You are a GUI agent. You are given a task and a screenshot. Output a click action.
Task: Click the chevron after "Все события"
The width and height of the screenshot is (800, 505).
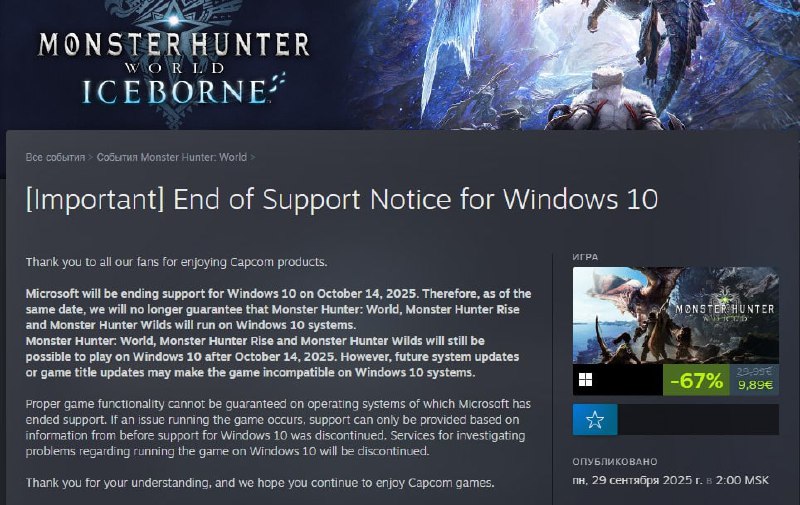91,157
